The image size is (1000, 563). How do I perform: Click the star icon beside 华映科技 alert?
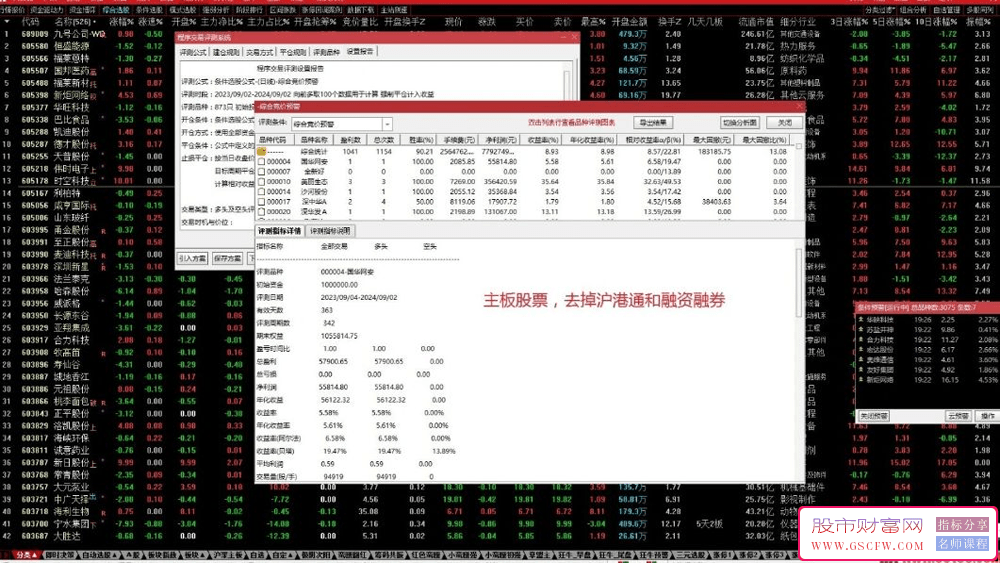[x=861, y=319]
